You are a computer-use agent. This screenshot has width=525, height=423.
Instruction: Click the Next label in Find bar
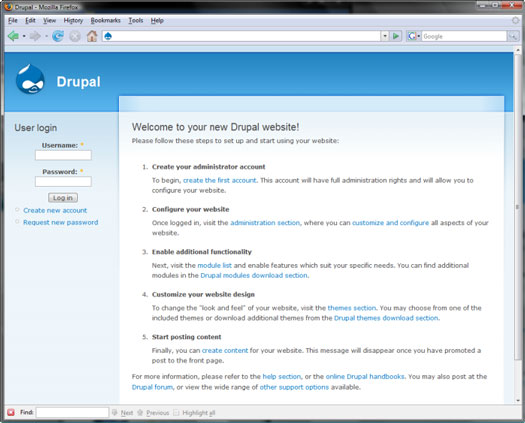pos(127,413)
